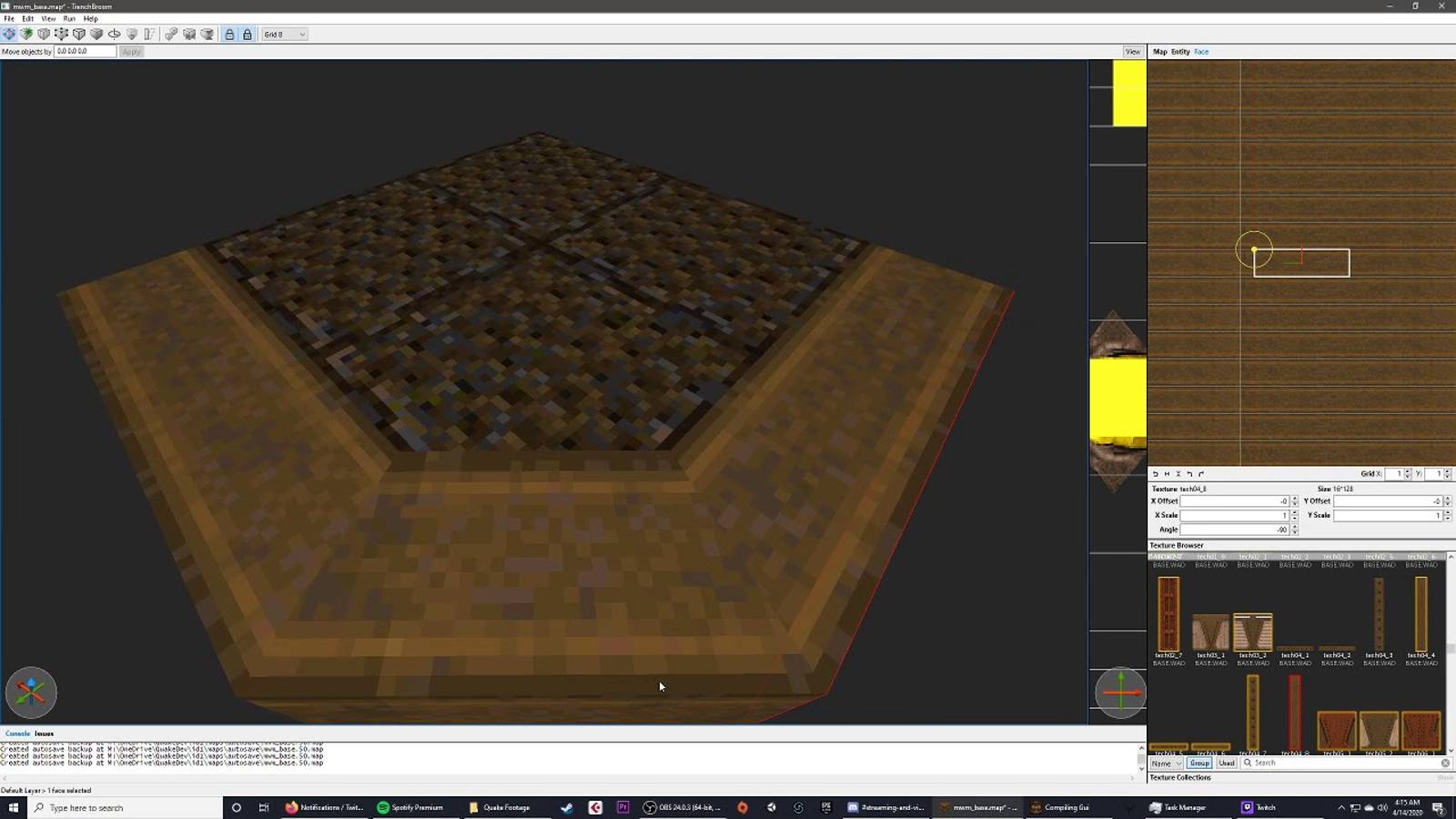Open the Run menu

(x=69, y=18)
